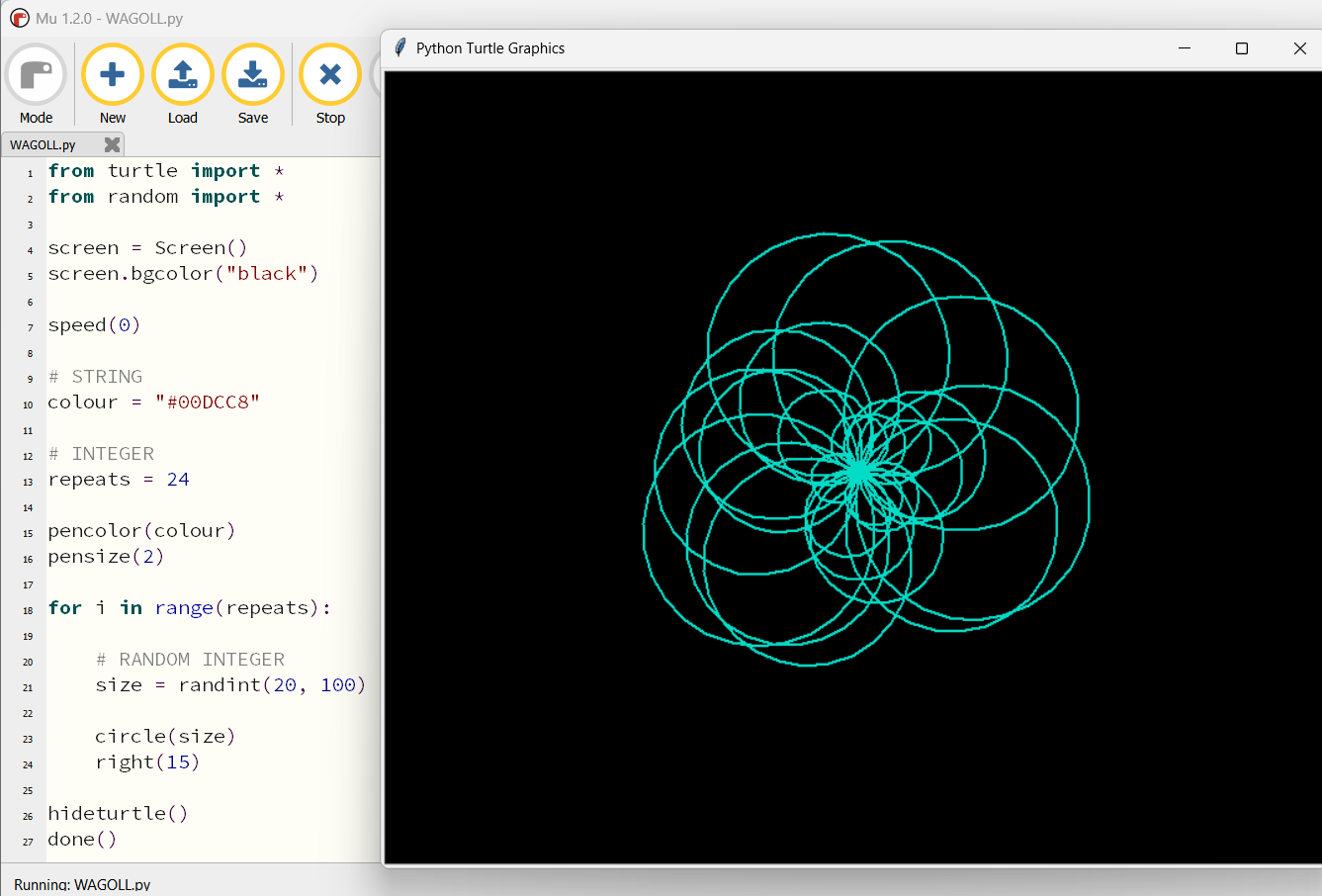Maximize the Python Turtle Graphics window
Image resolution: width=1322 pixels, height=896 pixels.
1242,48
